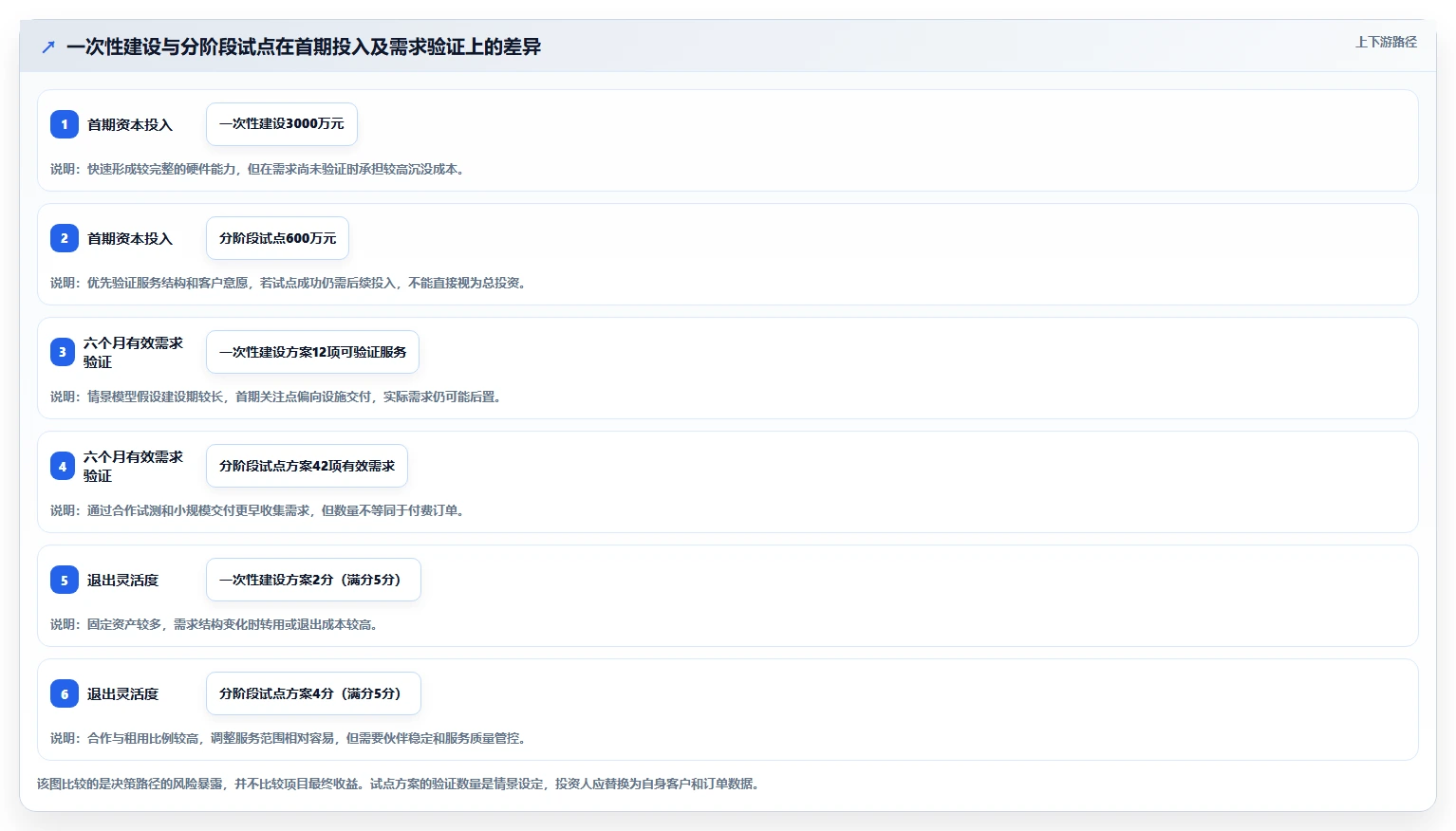The width and height of the screenshot is (1456, 831).
Task: Click the note 优先验证服务结构和客户意愿
Action: pos(288,283)
